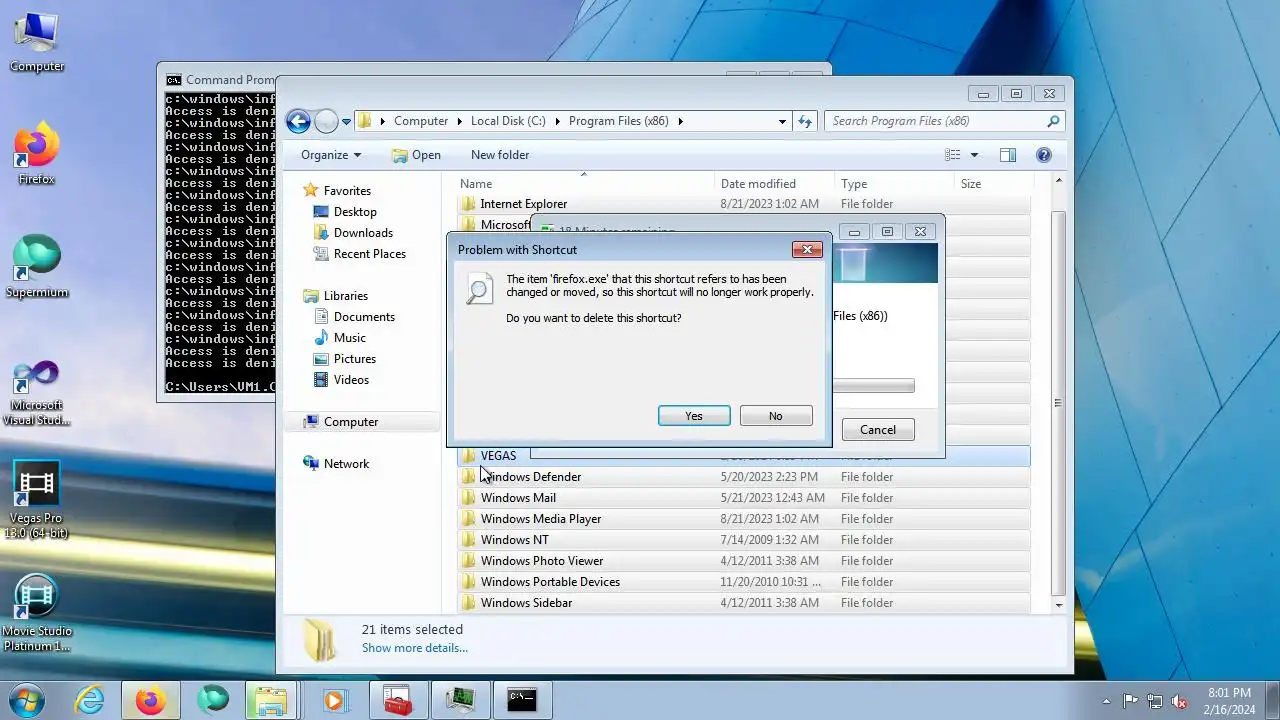Refresh the Program Files (x86) folder
1280x720 pixels.
[x=805, y=121]
